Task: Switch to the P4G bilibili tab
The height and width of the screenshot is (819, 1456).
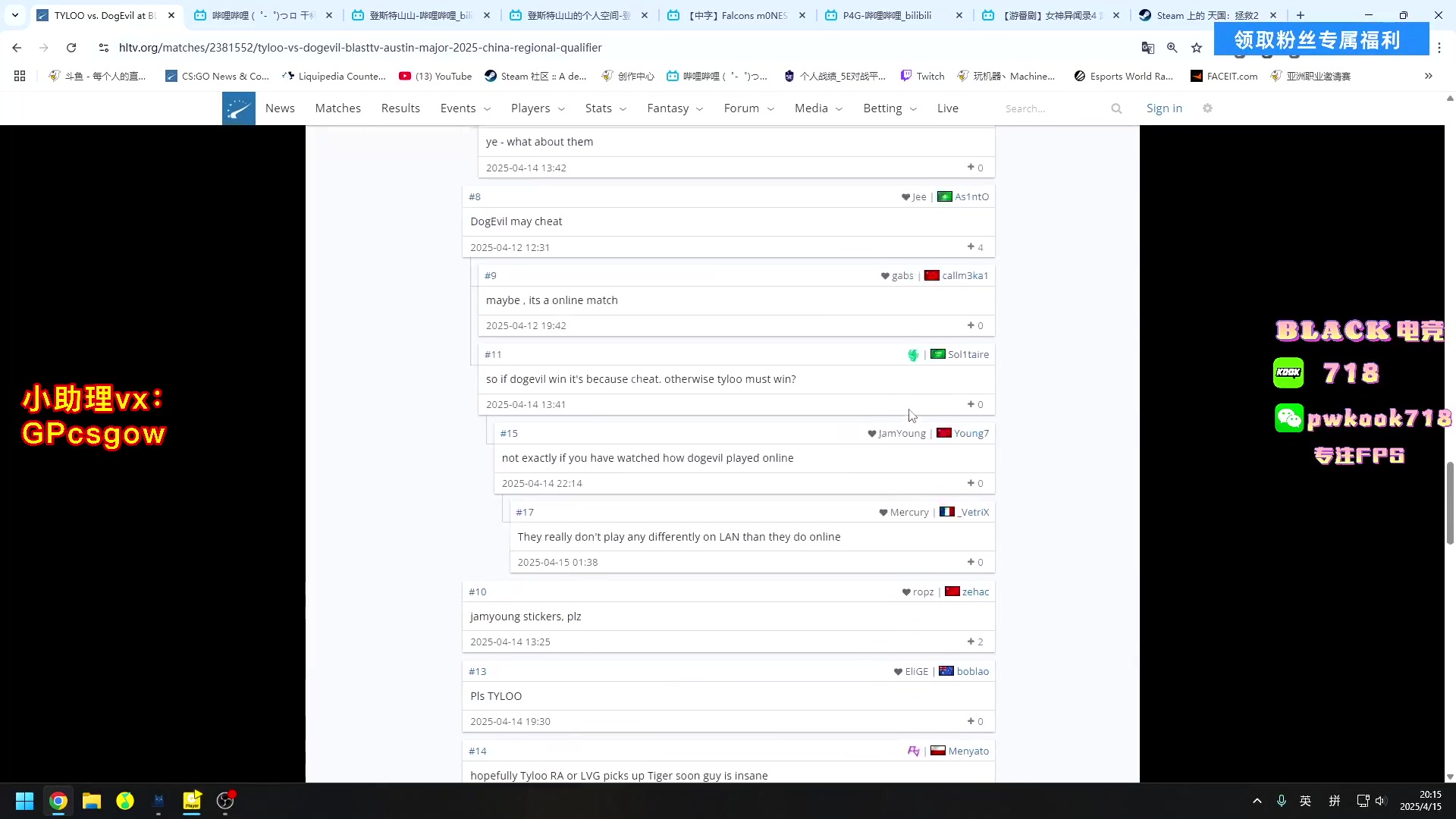Action: pos(895,15)
